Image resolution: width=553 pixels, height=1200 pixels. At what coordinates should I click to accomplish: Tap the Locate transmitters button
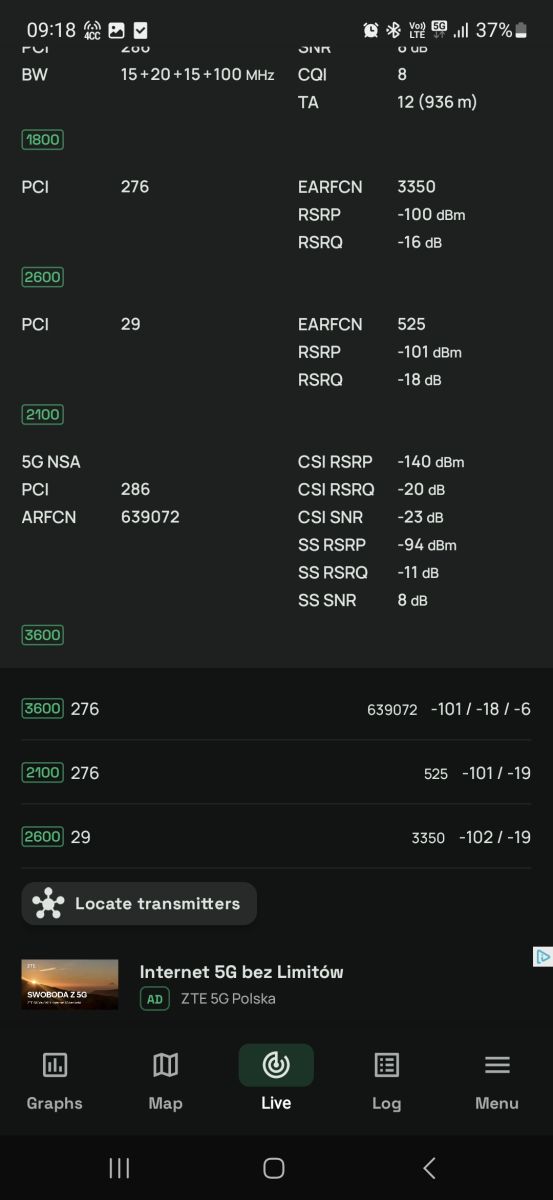[139, 903]
